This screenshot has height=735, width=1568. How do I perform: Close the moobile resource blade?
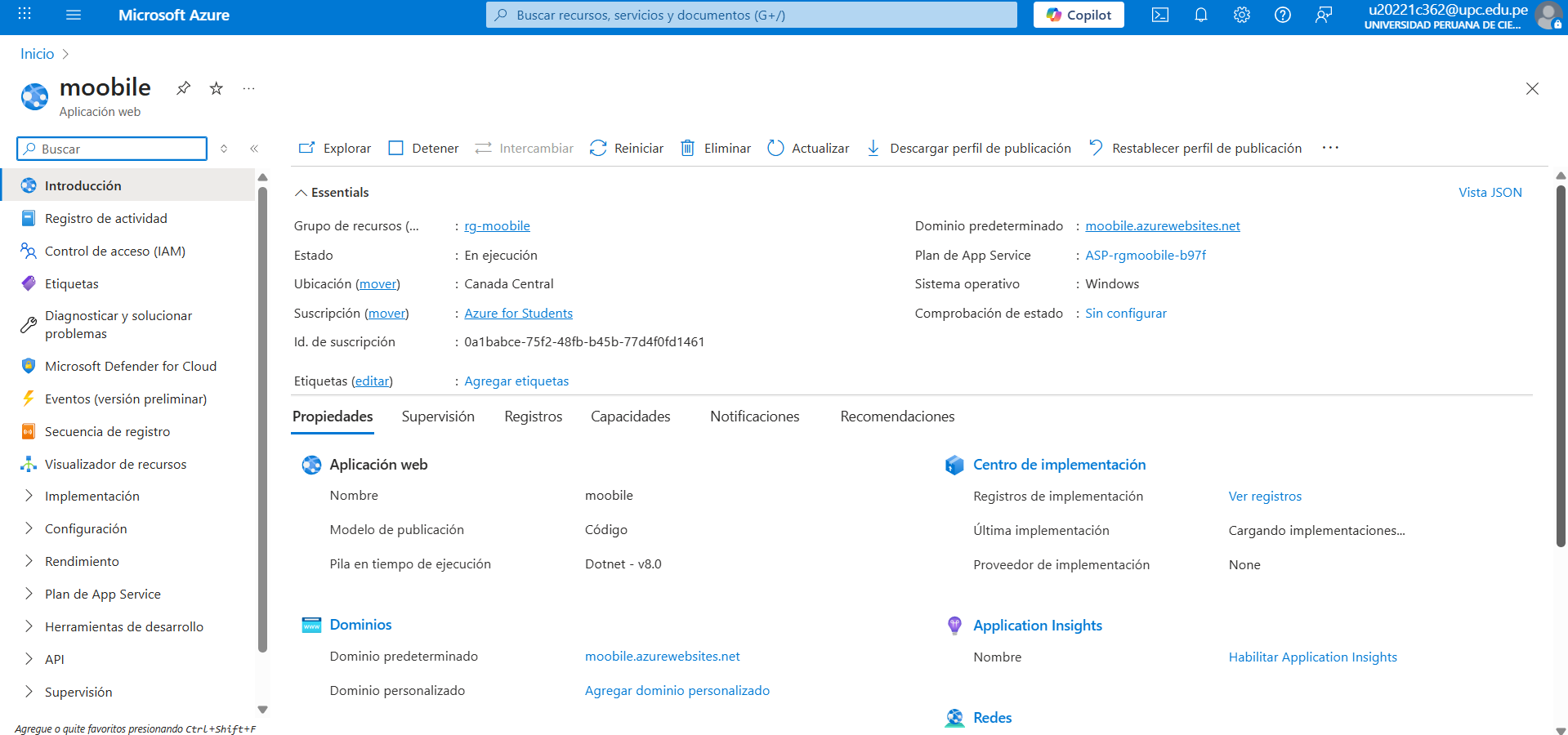pyautogui.click(x=1532, y=89)
